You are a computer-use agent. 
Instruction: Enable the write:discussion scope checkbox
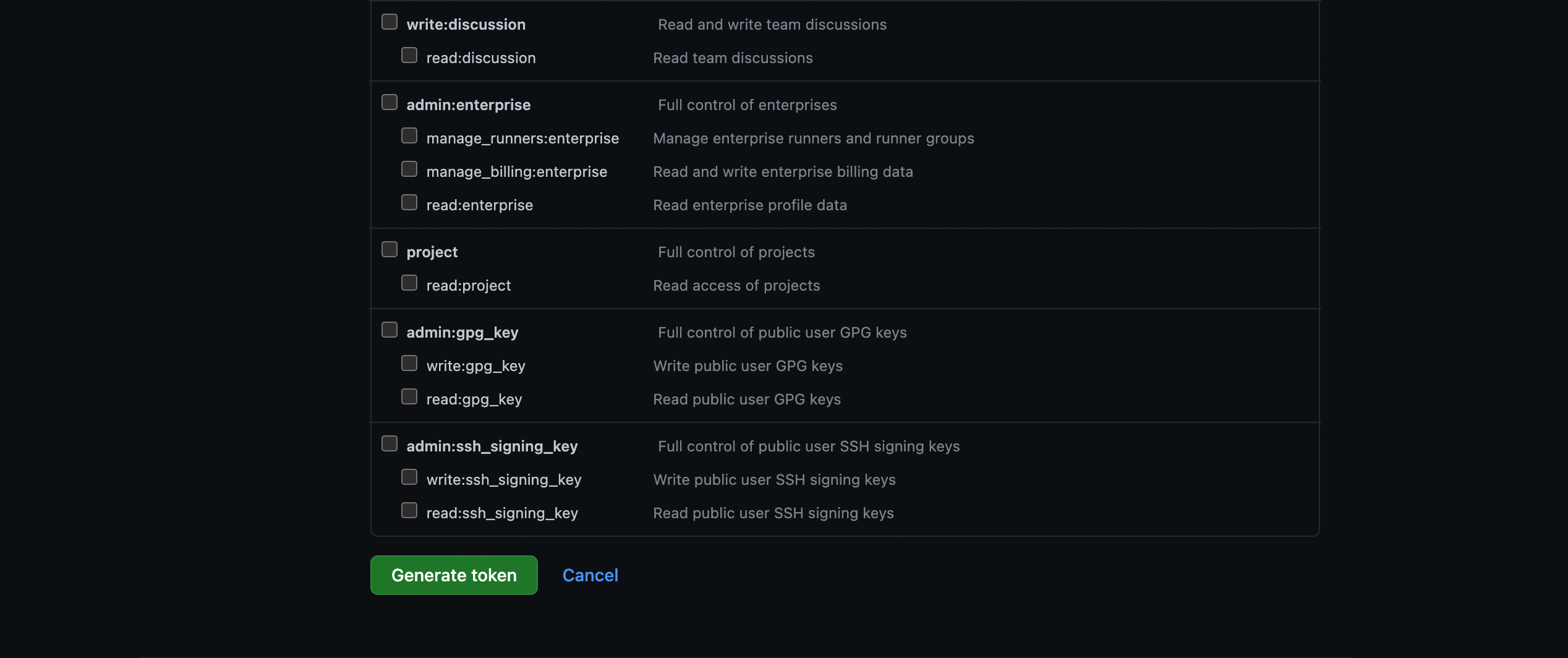(390, 22)
